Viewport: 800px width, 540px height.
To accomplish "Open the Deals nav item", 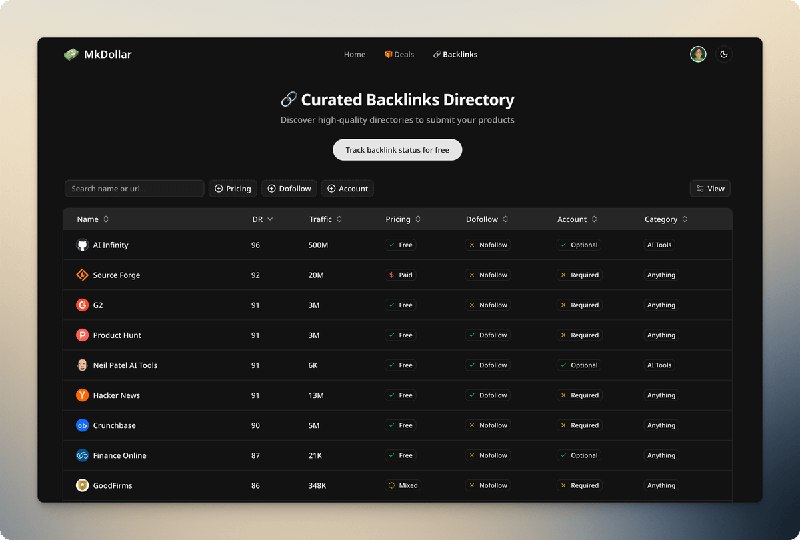I will pos(399,54).
